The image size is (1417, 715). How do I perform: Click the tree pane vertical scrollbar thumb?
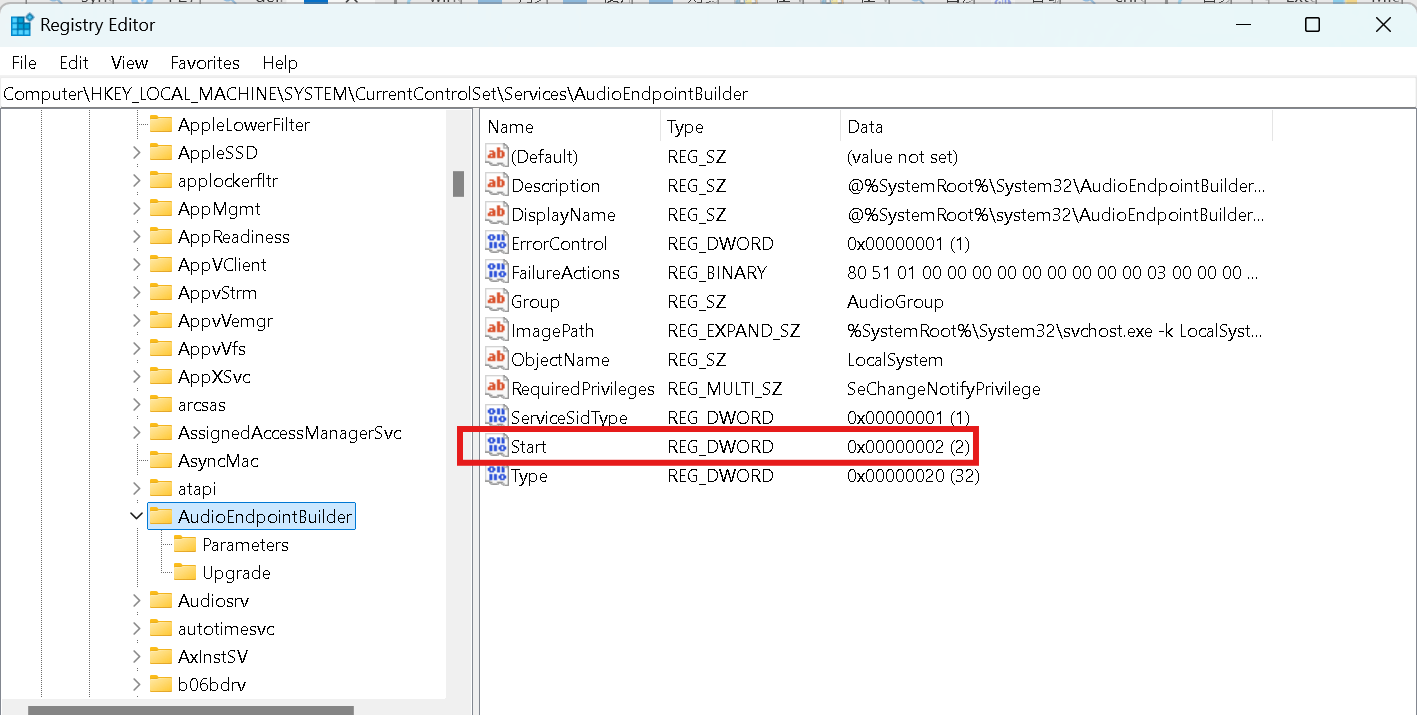pyautogui.click(x=459, y=184)
